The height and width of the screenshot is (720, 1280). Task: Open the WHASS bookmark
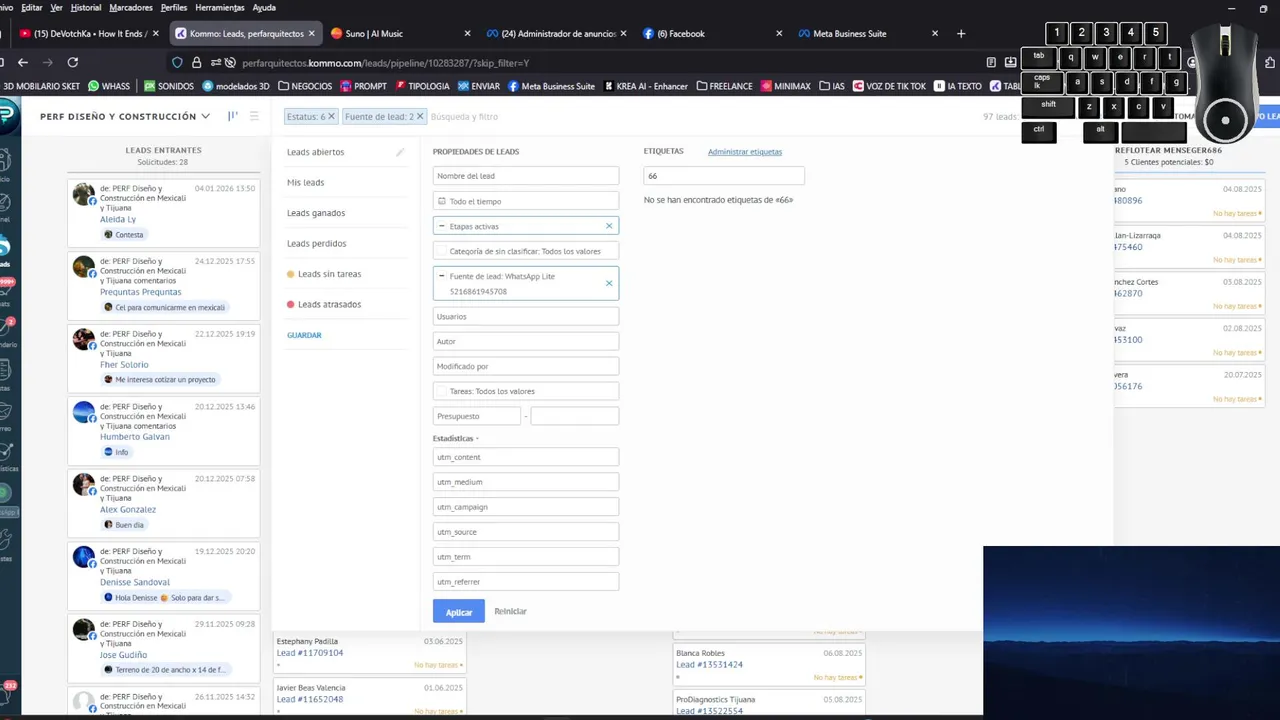pos(109,86)
